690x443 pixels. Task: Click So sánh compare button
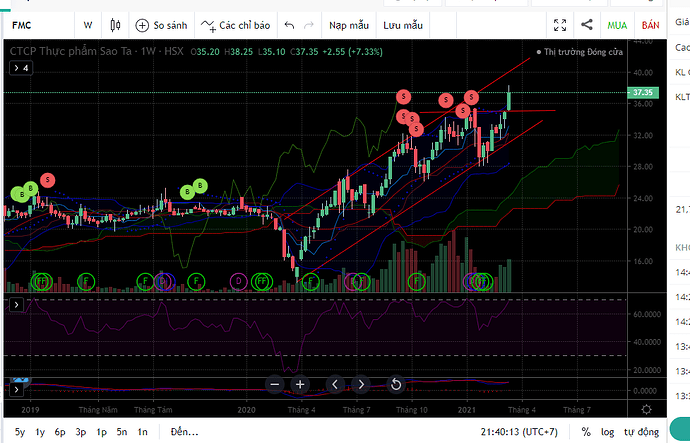pyautogui.click(x=161, y=25)
